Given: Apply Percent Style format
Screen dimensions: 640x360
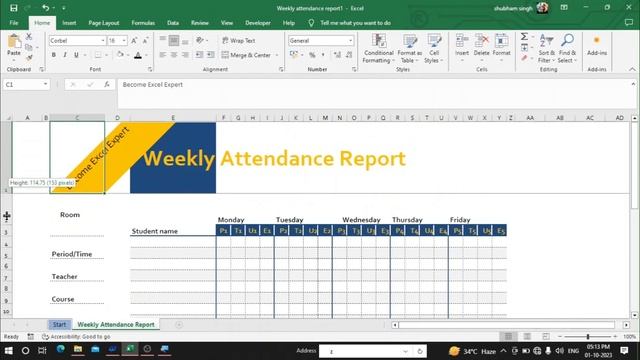Looking at the screenshot, I should tap(312, 55).
